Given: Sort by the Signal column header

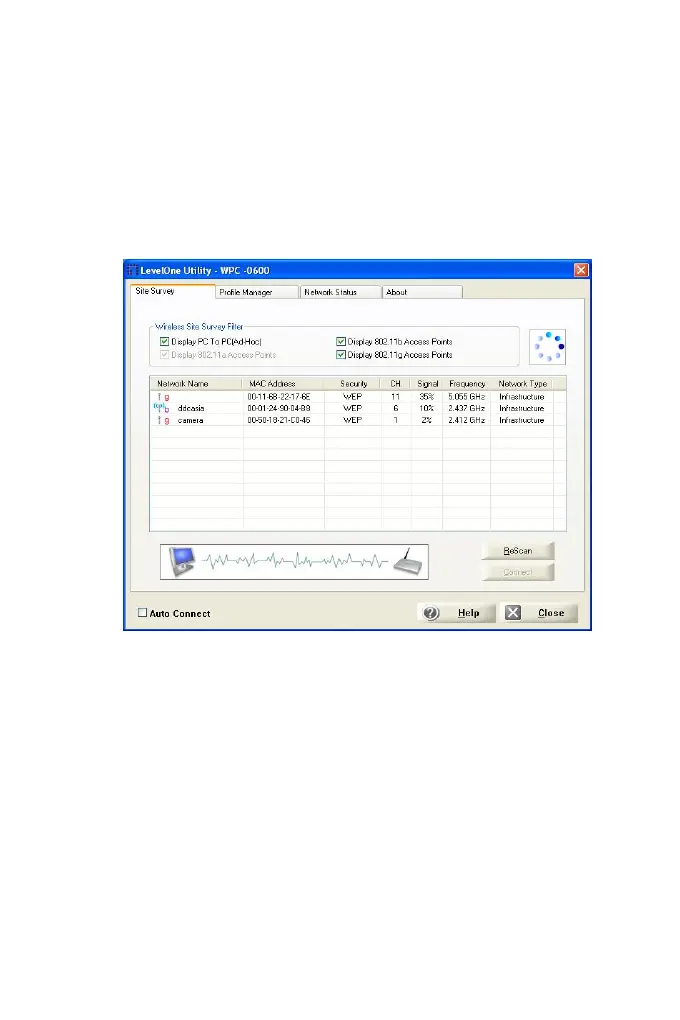Looking at the screenshot, I should click(x=427, y=384).
